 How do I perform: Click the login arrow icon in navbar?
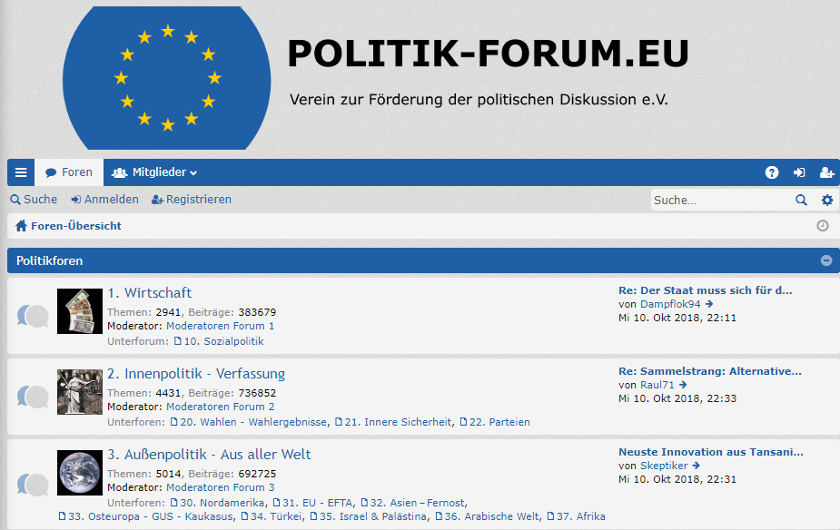coord(799,173)
